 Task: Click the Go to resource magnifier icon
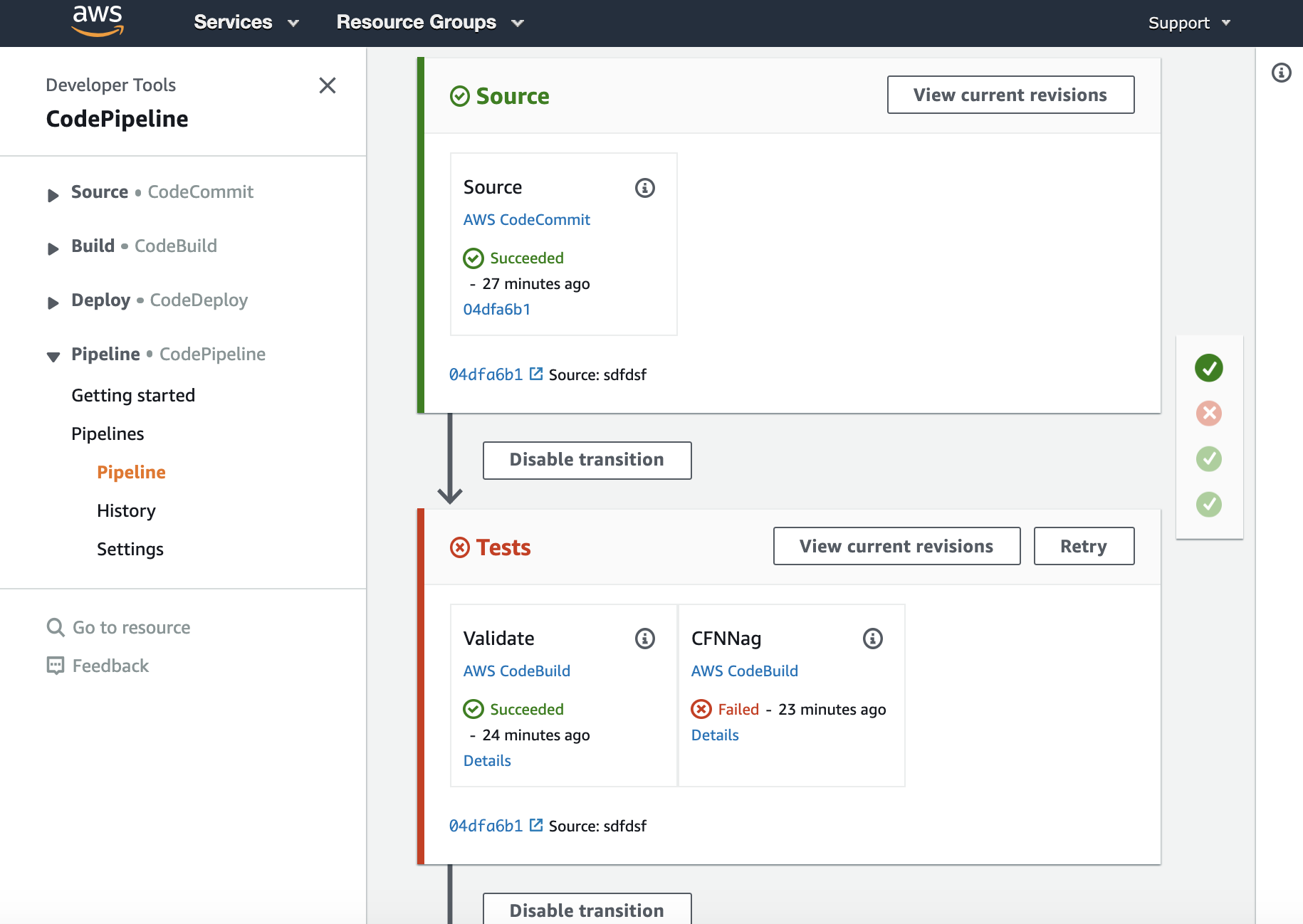pos(56,627)
